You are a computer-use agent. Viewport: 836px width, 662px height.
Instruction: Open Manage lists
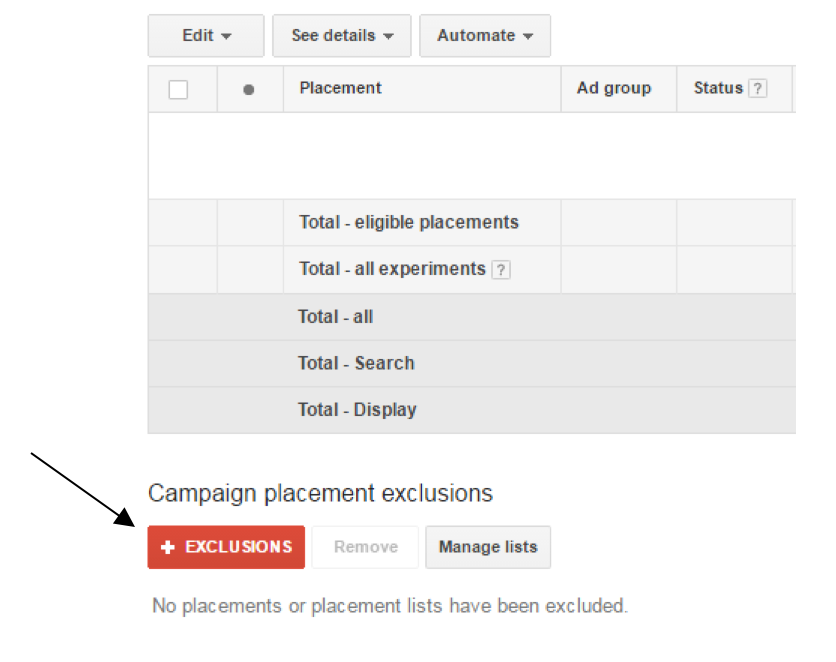(488, 547)
